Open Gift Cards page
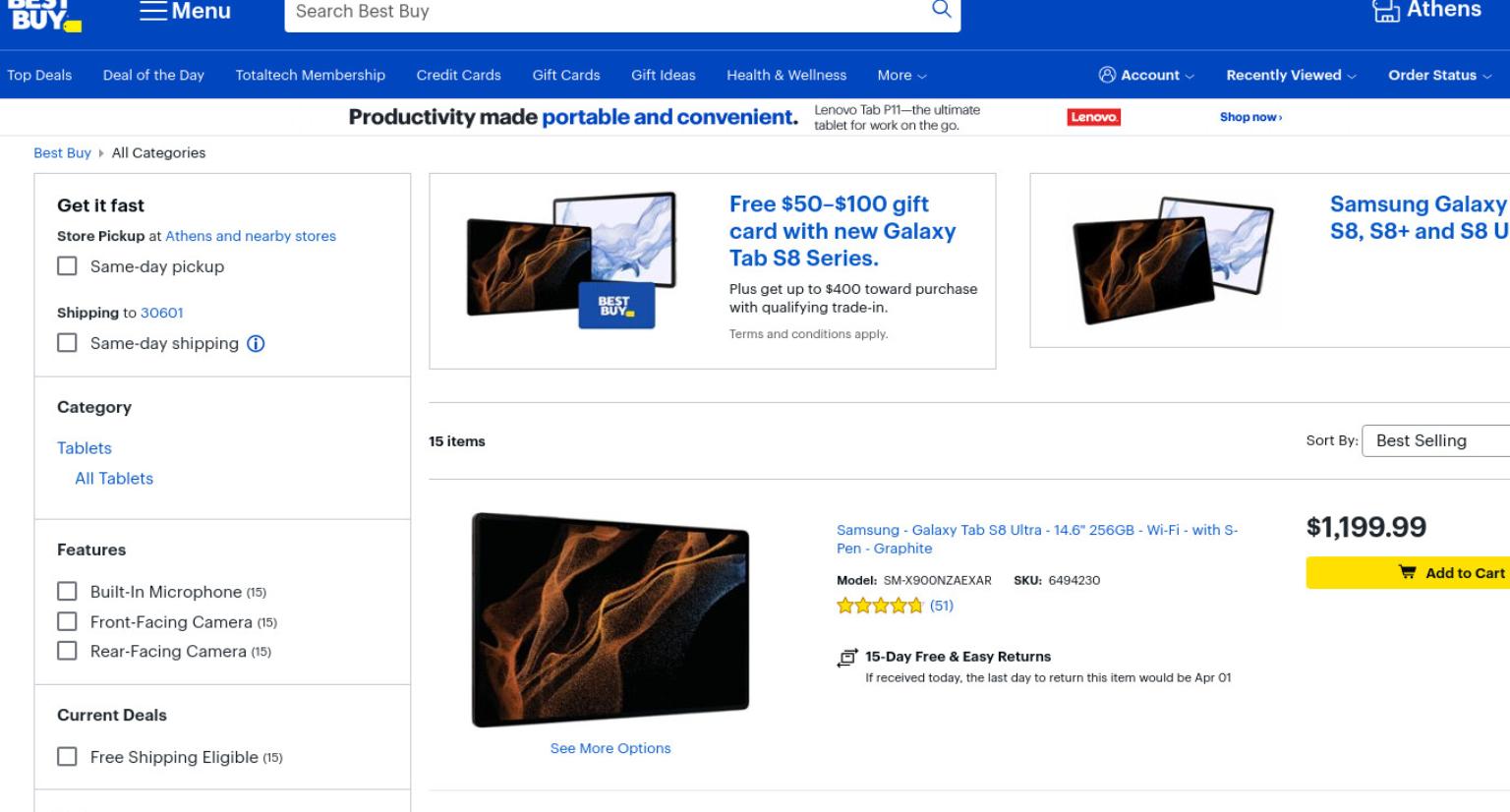 click(x=566, y=75)
